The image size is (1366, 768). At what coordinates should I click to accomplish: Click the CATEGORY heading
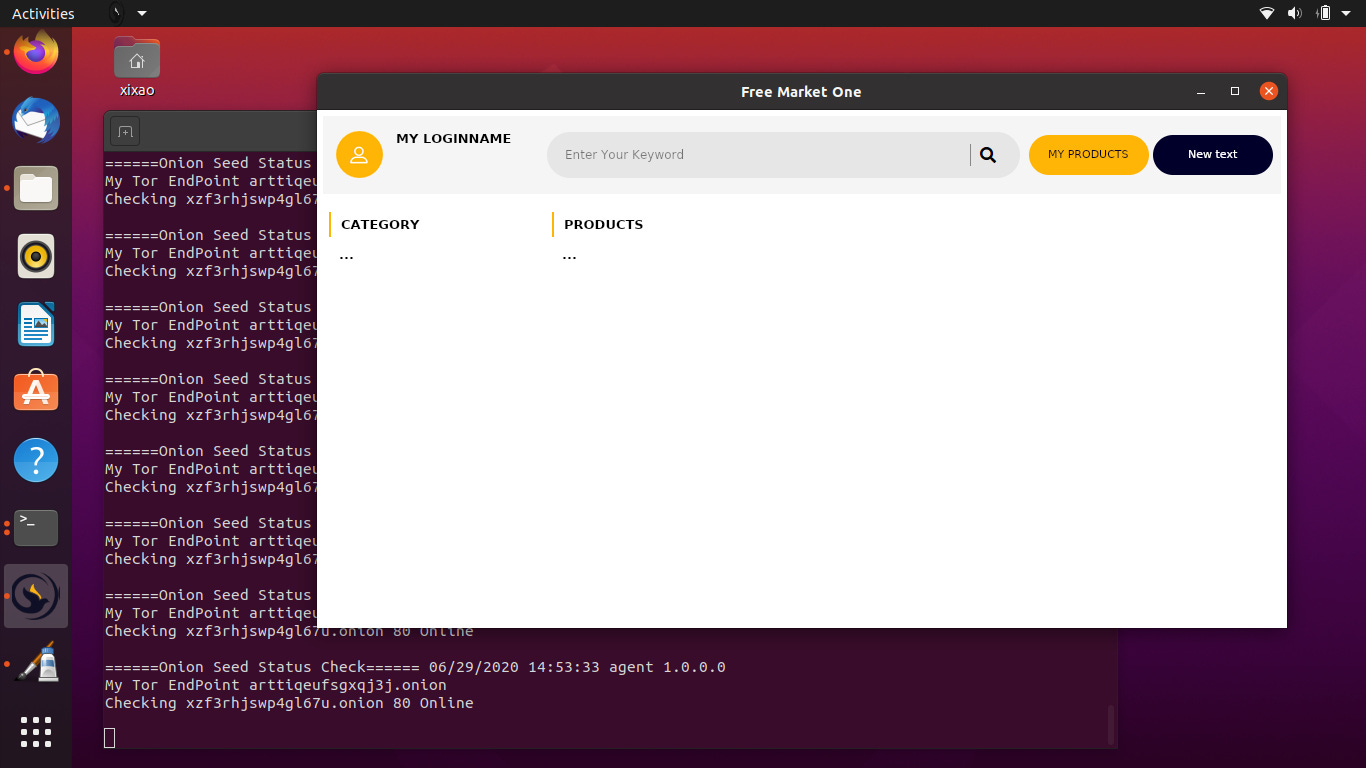(x=380, y=225)
